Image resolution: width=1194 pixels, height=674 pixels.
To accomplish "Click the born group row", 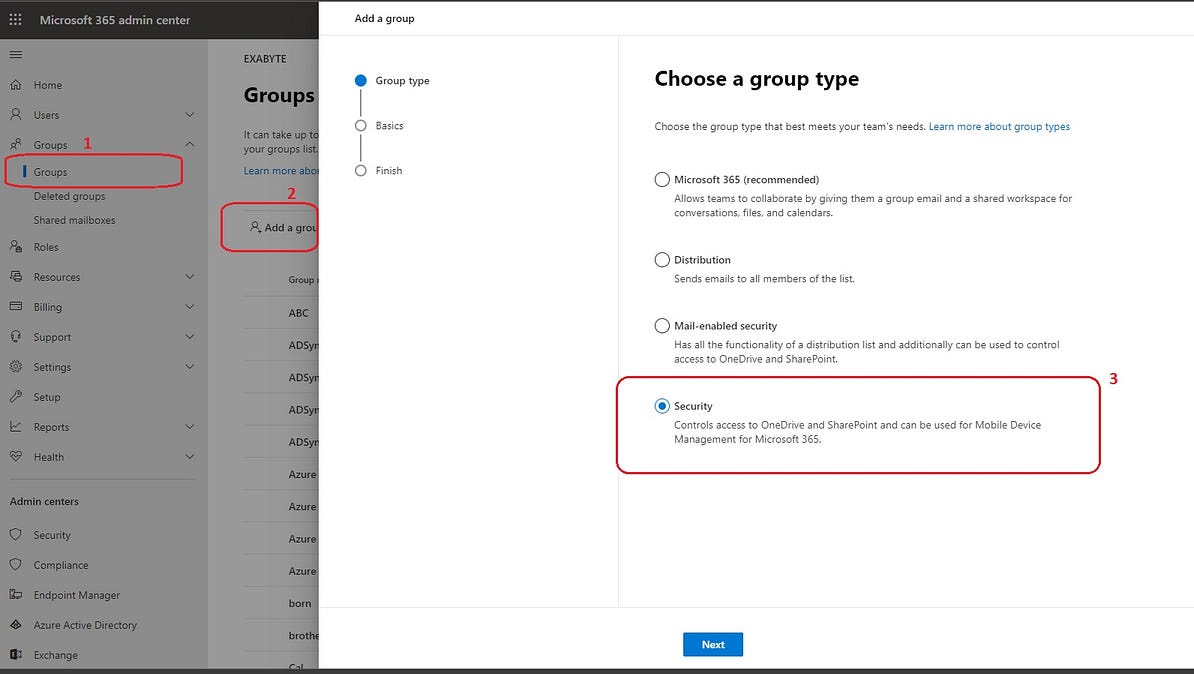I will [x=300, y=603].
